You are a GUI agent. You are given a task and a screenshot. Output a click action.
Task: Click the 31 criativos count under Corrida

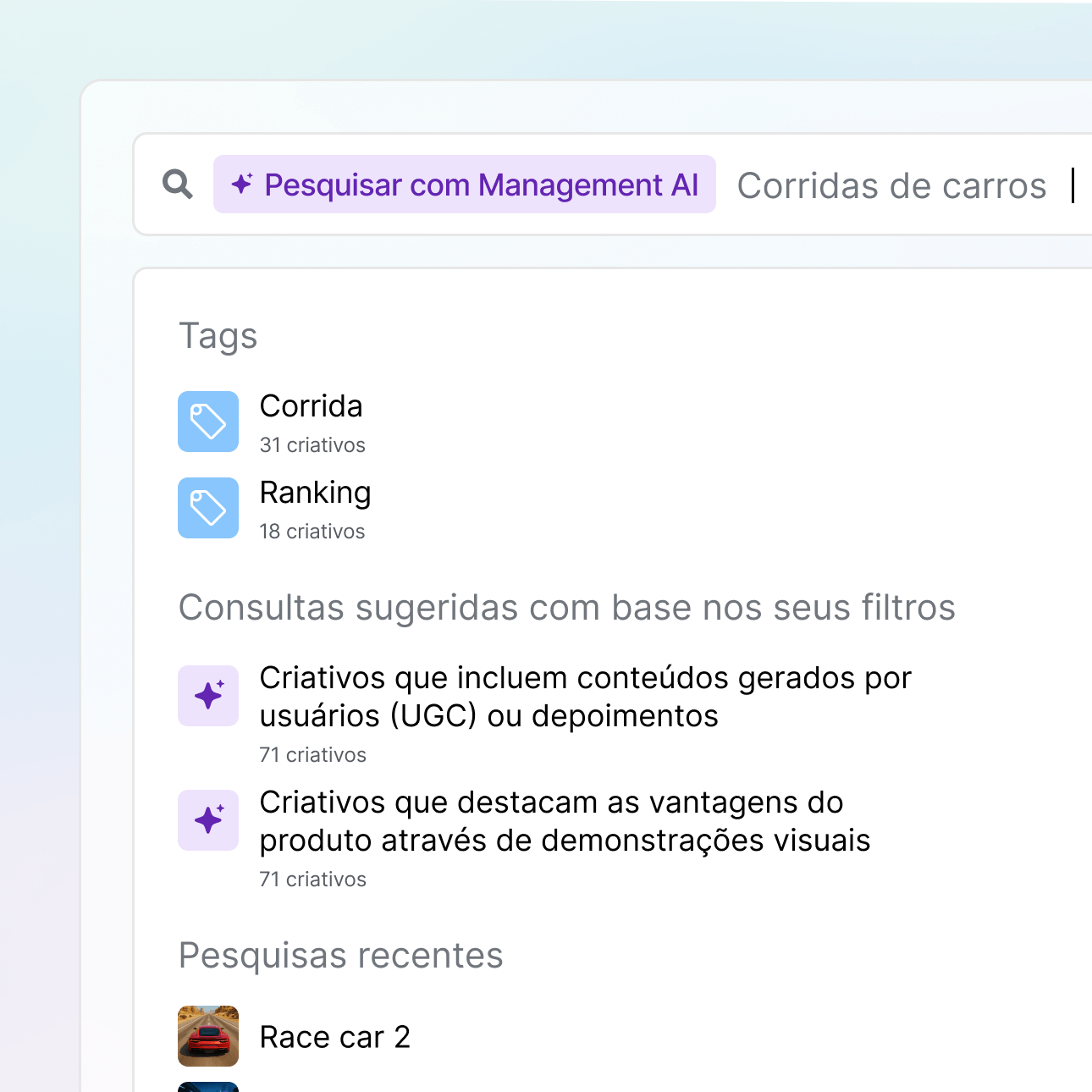point(312,445)
